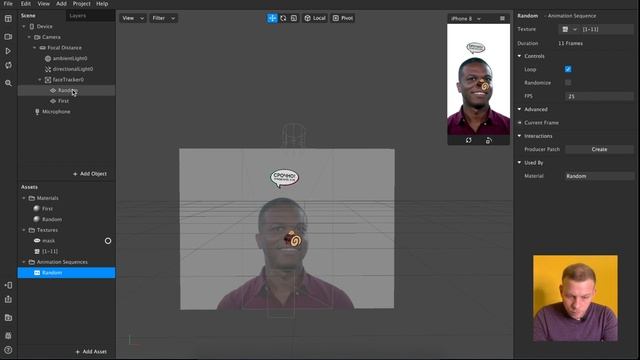Collapse the Materials folder in Assets
The height and width of the screenshot is (360, 640).
(24, 198)
